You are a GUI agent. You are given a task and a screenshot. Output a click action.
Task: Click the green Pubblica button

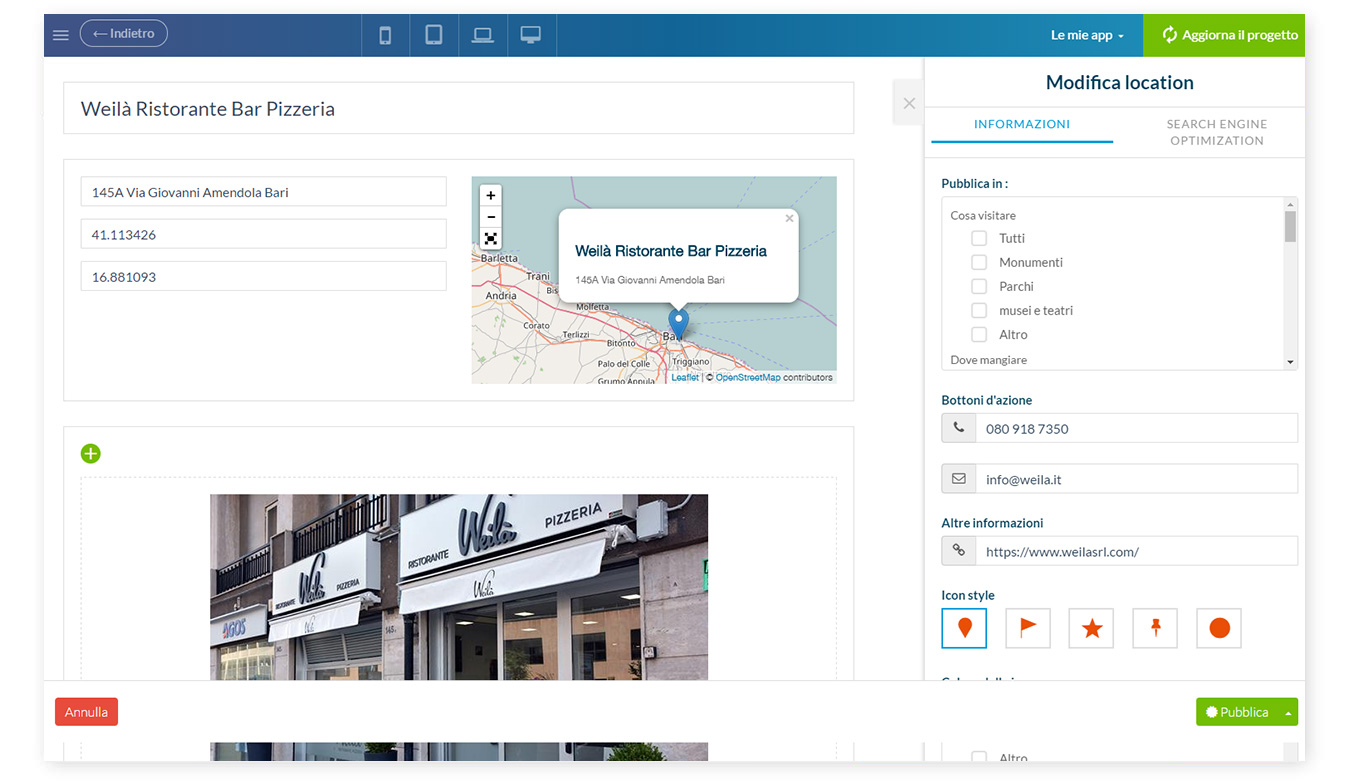click(1237, 712)
